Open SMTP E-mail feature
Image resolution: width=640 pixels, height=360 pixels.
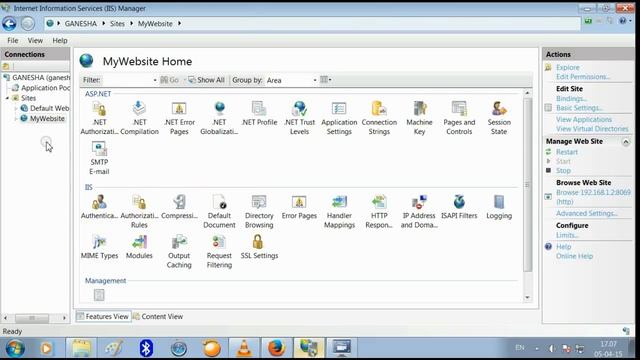coord(99,158)
